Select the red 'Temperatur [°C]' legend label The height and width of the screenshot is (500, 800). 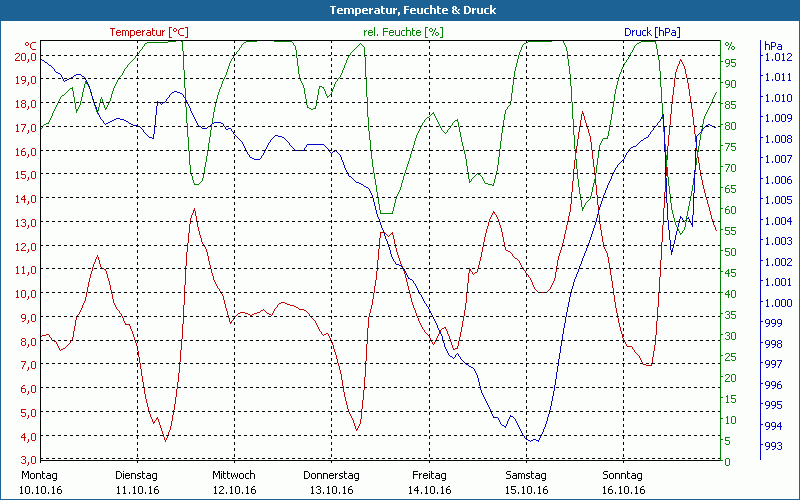pos(149,32)
